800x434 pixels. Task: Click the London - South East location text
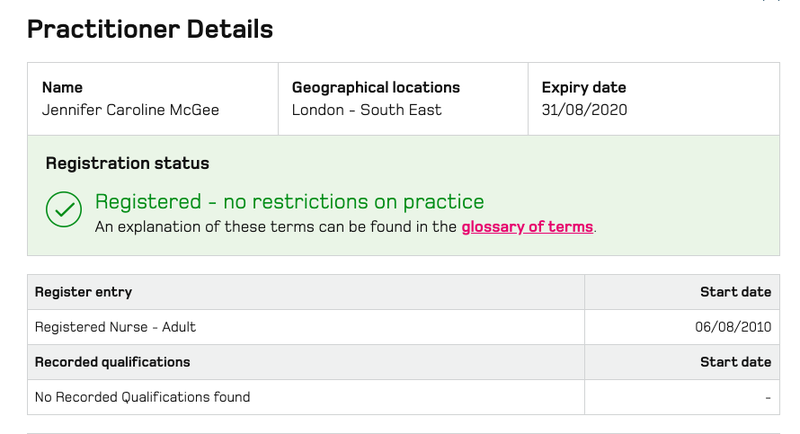(366, 110)
